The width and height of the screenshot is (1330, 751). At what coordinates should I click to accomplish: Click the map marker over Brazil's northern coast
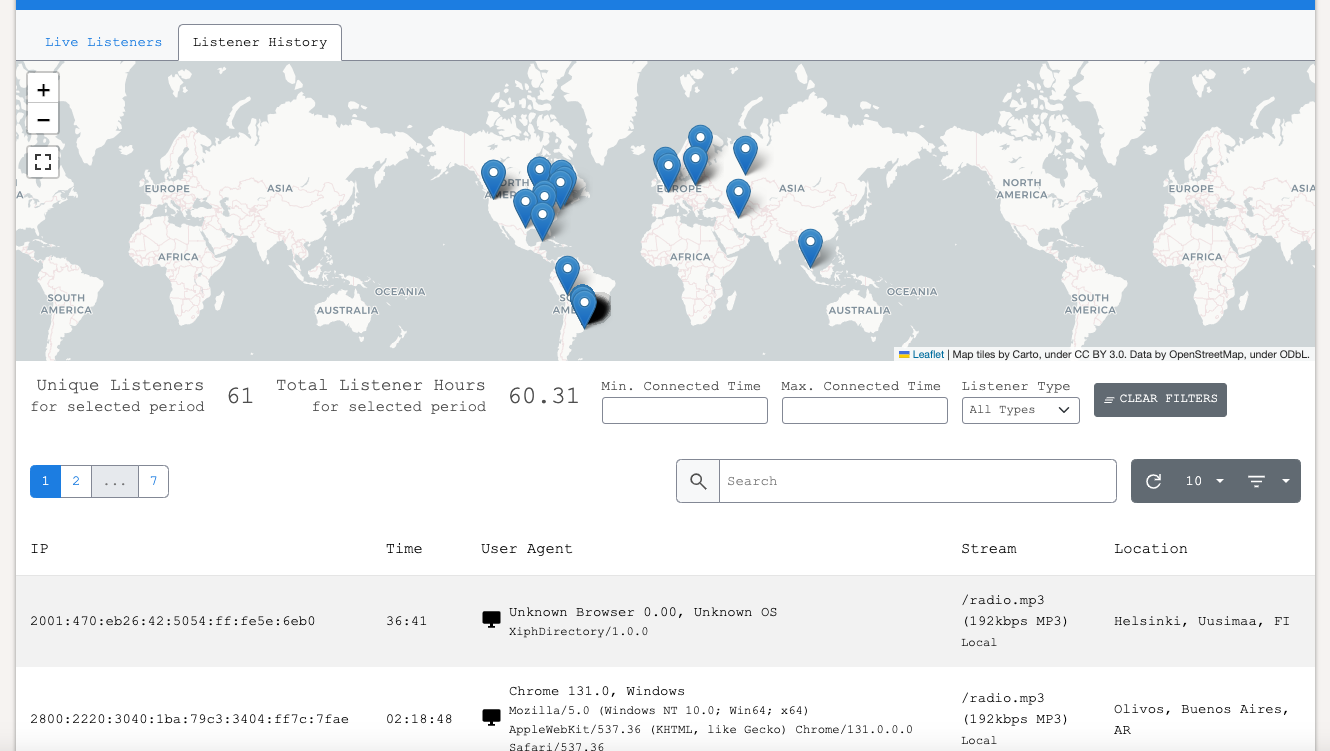point(567,275)
